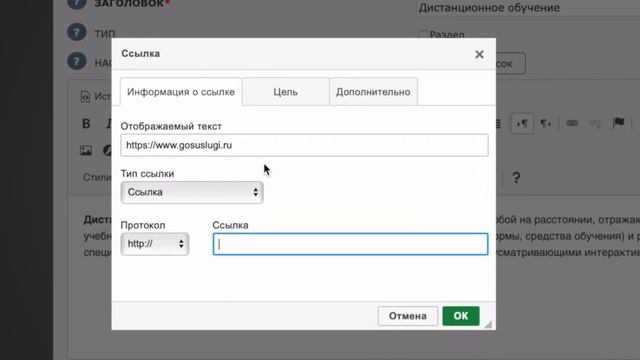Confirm the link with the OK button
The width and height of the screenshot is (640, 360).
click(x=461, y=316)
